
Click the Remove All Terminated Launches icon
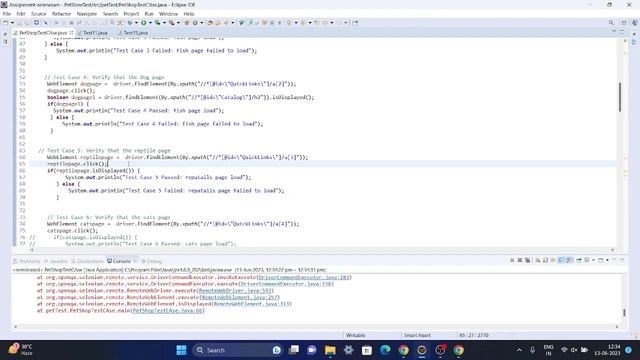tap(527, 260)
